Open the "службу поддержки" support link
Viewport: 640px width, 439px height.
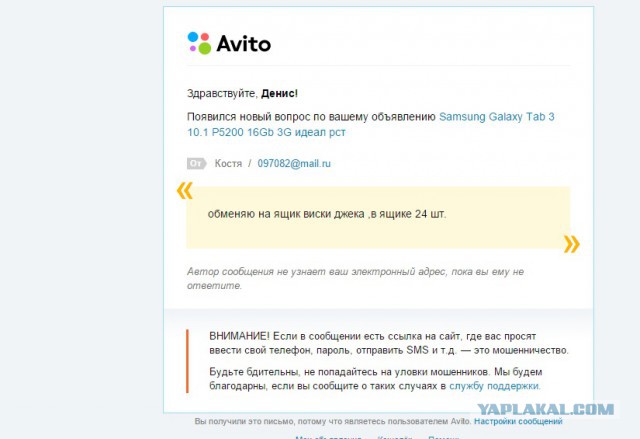tap(494, 386)
